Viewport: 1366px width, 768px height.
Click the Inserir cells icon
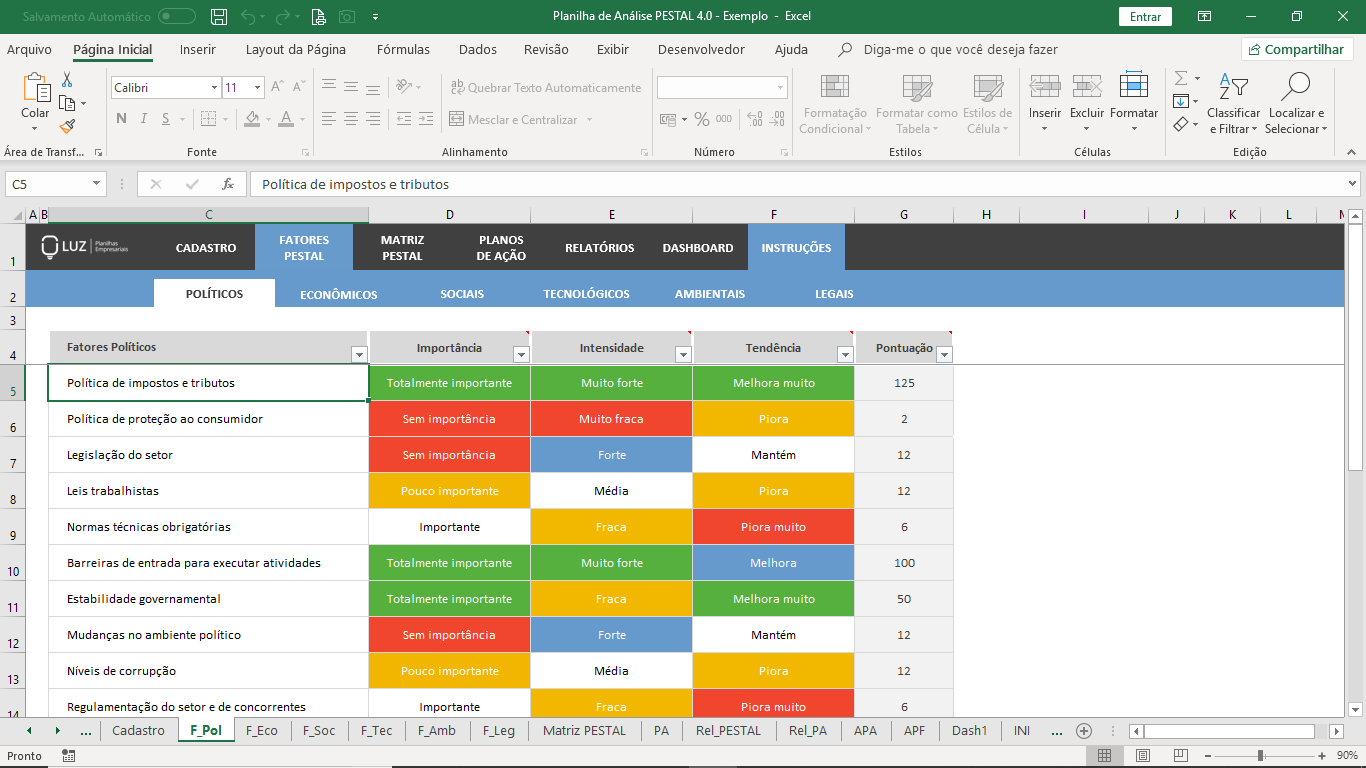coord(1045,87)
